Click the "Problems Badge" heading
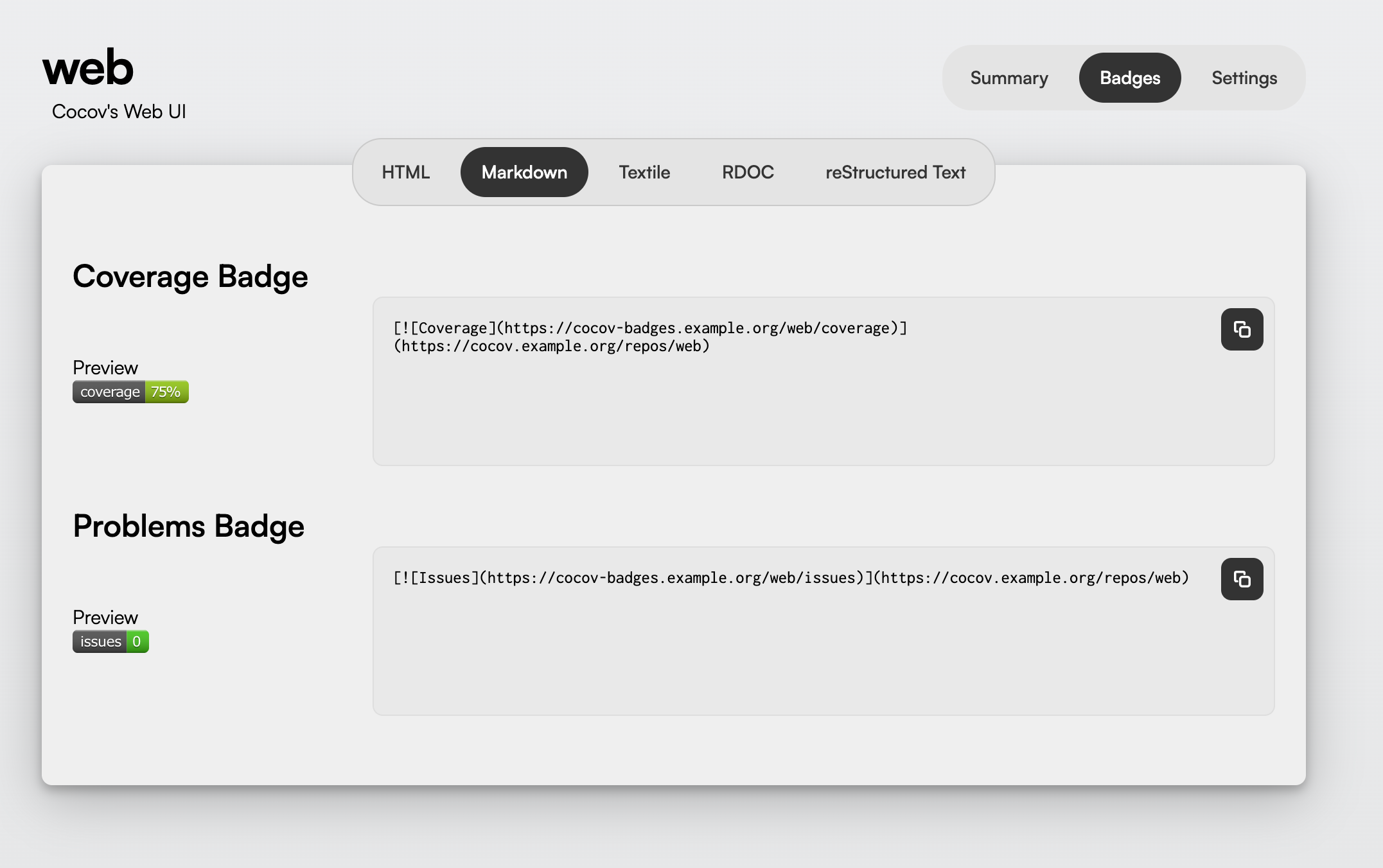This screenshot has height=868, width=1383. coord(188,526)
